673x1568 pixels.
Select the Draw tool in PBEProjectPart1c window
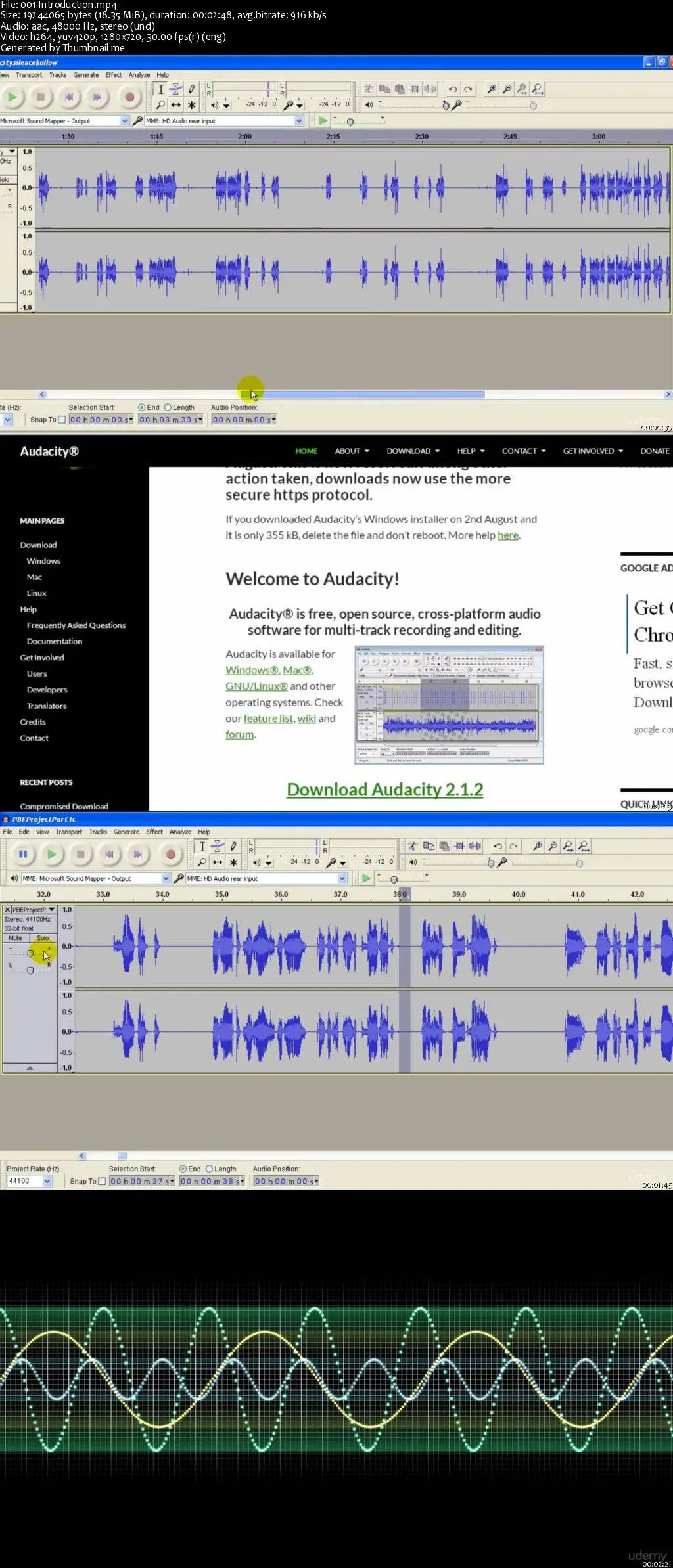(x=233, y=846)
